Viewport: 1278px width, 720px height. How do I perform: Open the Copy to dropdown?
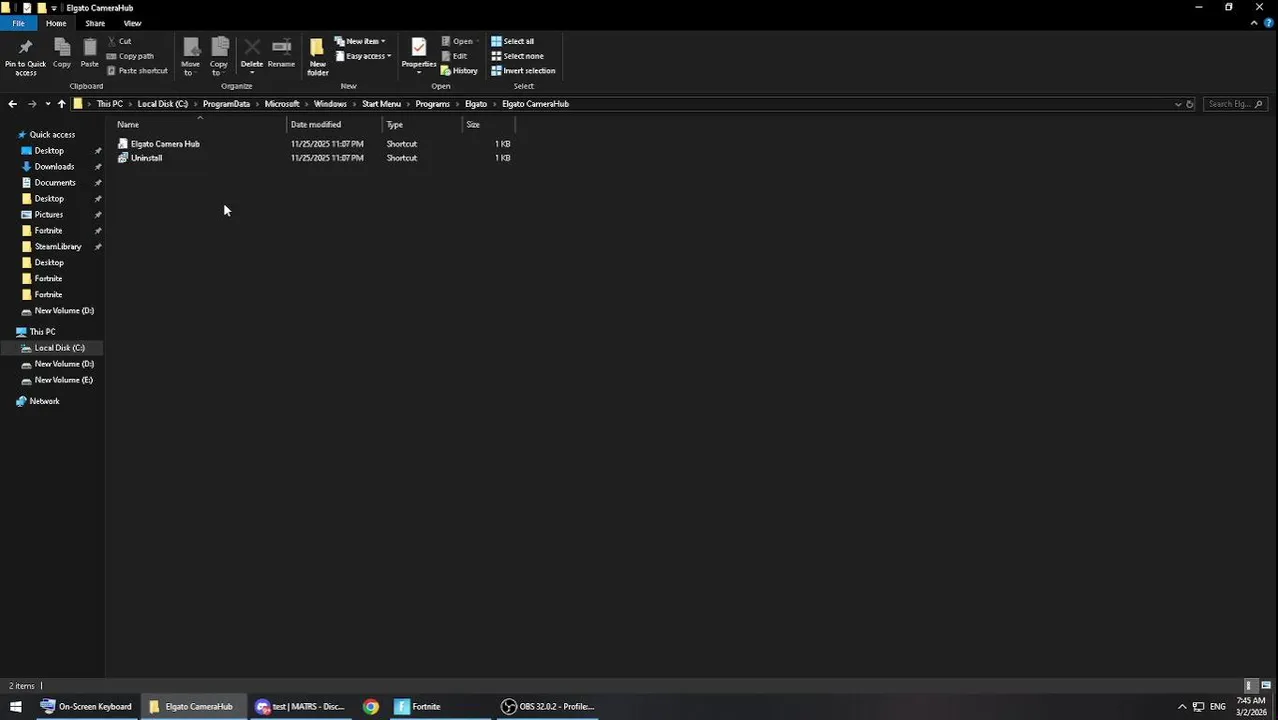tap(219, 58)
